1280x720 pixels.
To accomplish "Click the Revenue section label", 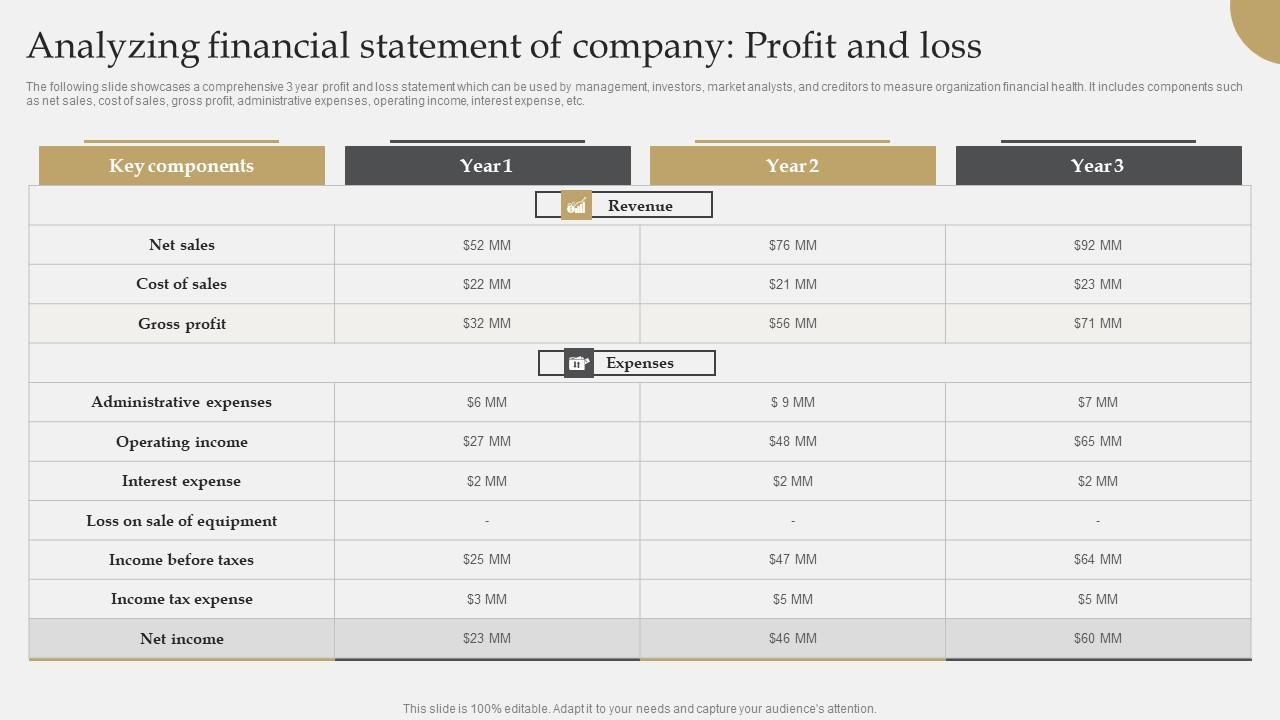I will [x=640, y=206].
